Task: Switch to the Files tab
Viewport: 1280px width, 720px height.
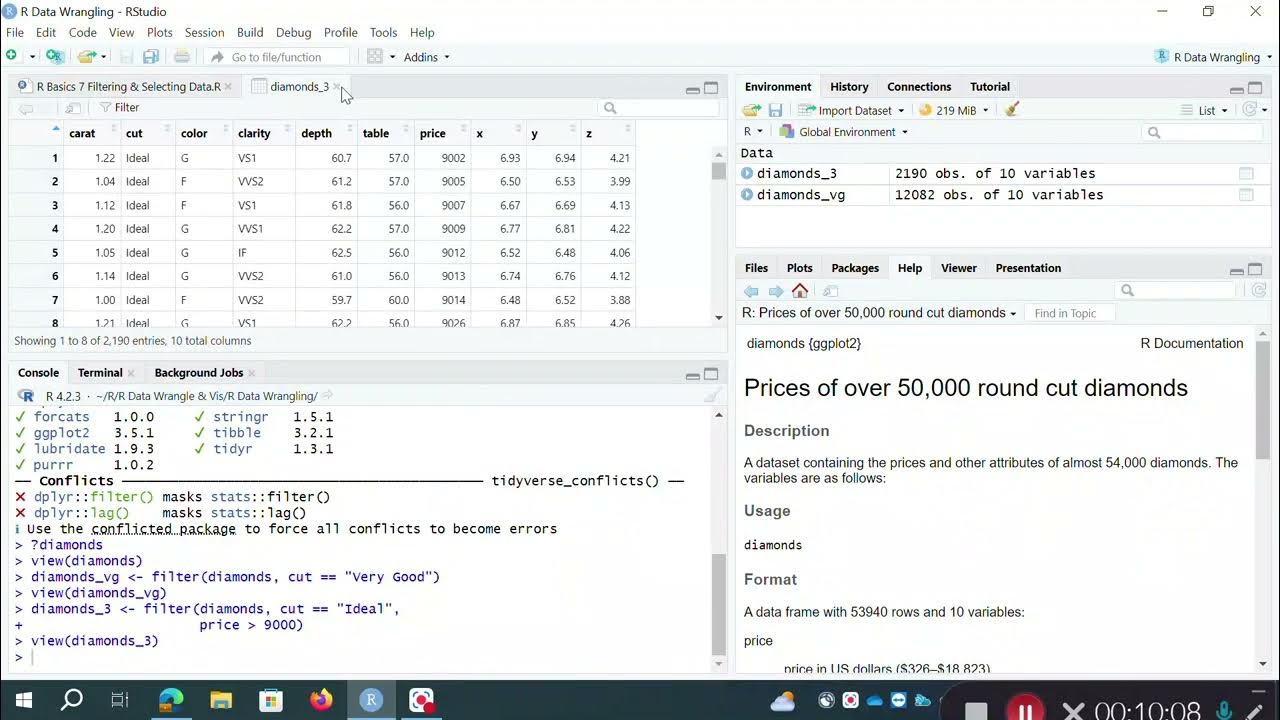Action: point(757,268)
